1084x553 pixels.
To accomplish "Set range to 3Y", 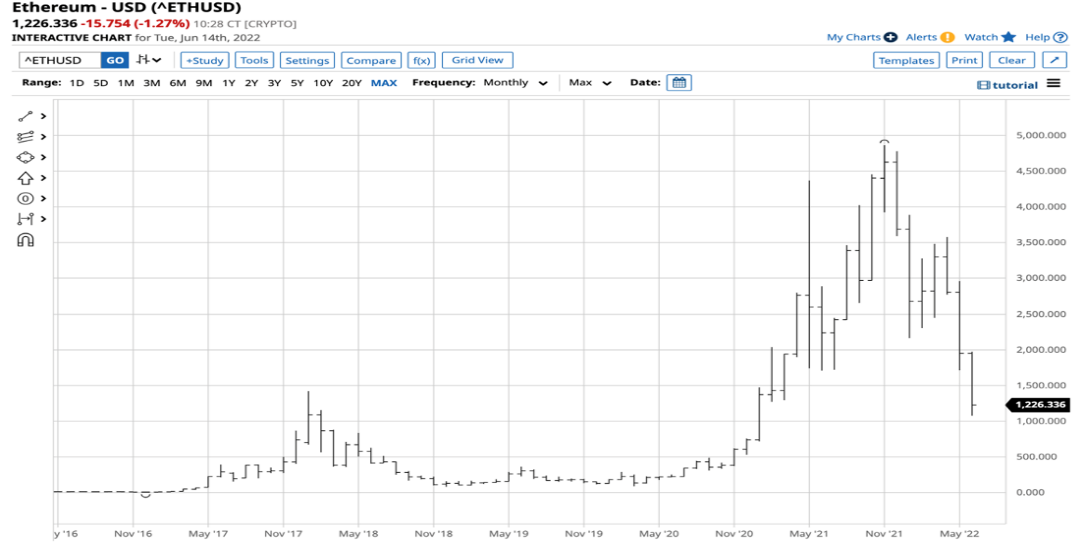I will [x=274, y=83].
